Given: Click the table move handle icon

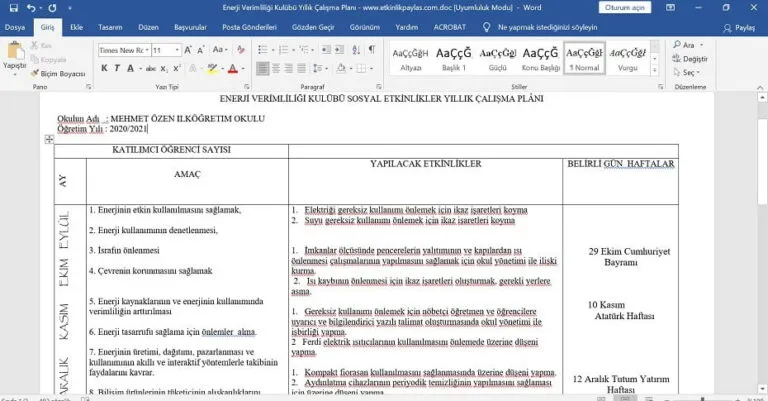Looking at the screenshot, I should coord(49,139).
